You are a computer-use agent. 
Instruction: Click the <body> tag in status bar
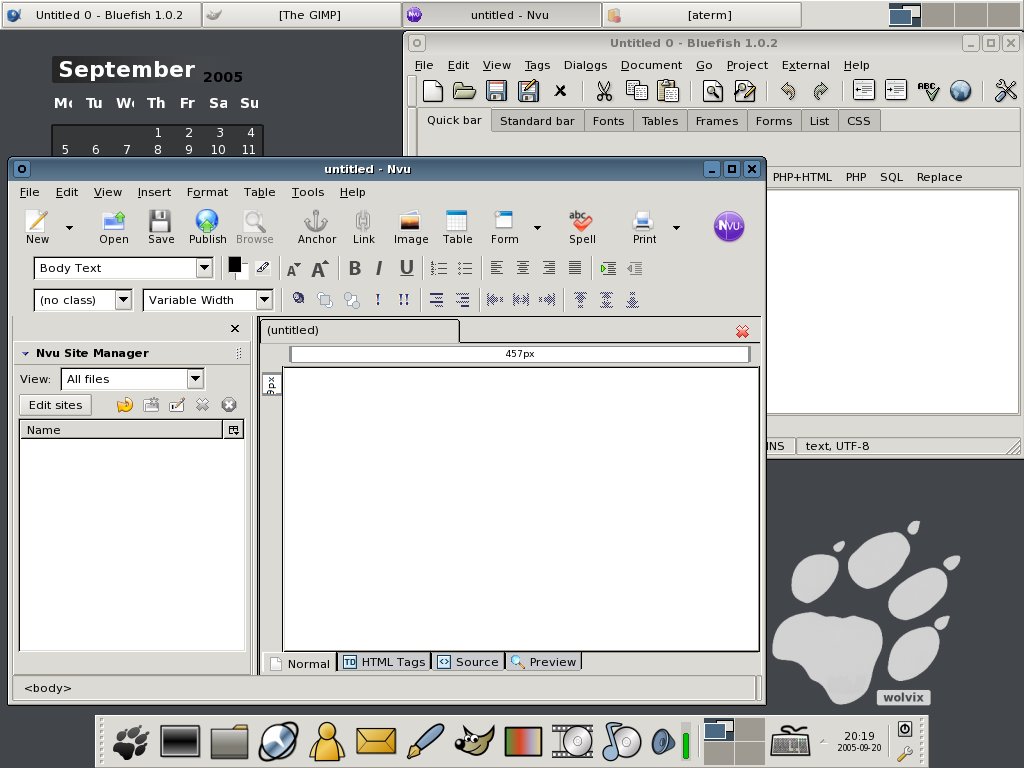click(48, 688)
